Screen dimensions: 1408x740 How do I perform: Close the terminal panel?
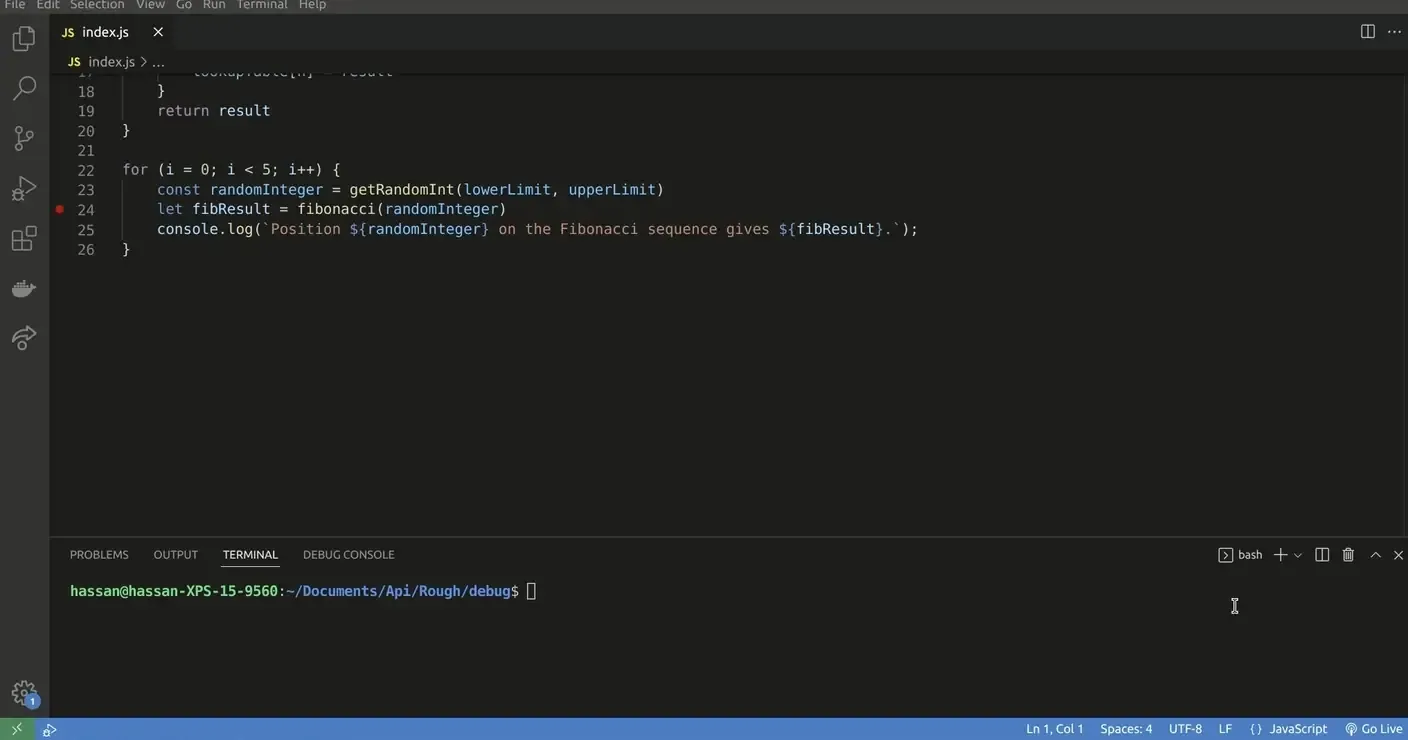point(1398,555)
